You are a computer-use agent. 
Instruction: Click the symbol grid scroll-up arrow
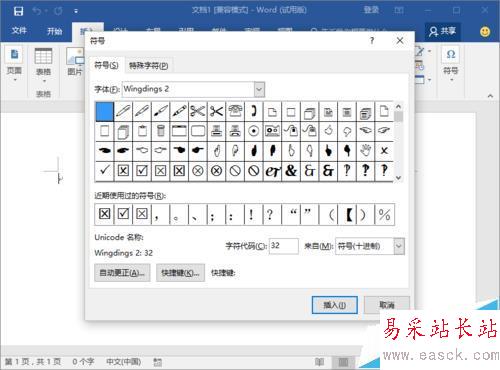point(398,107)
